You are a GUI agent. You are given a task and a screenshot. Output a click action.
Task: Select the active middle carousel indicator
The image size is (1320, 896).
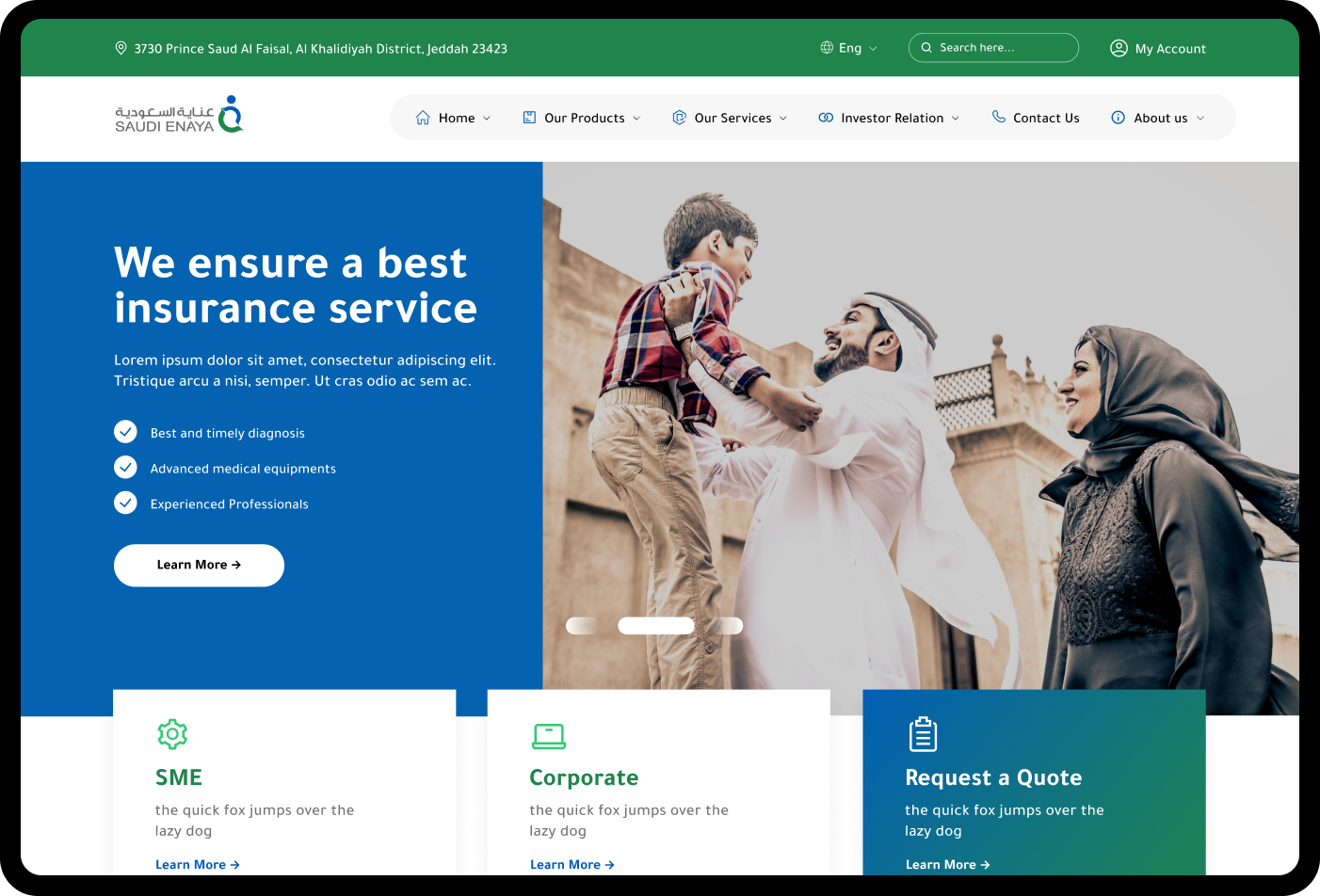[656, 625]
